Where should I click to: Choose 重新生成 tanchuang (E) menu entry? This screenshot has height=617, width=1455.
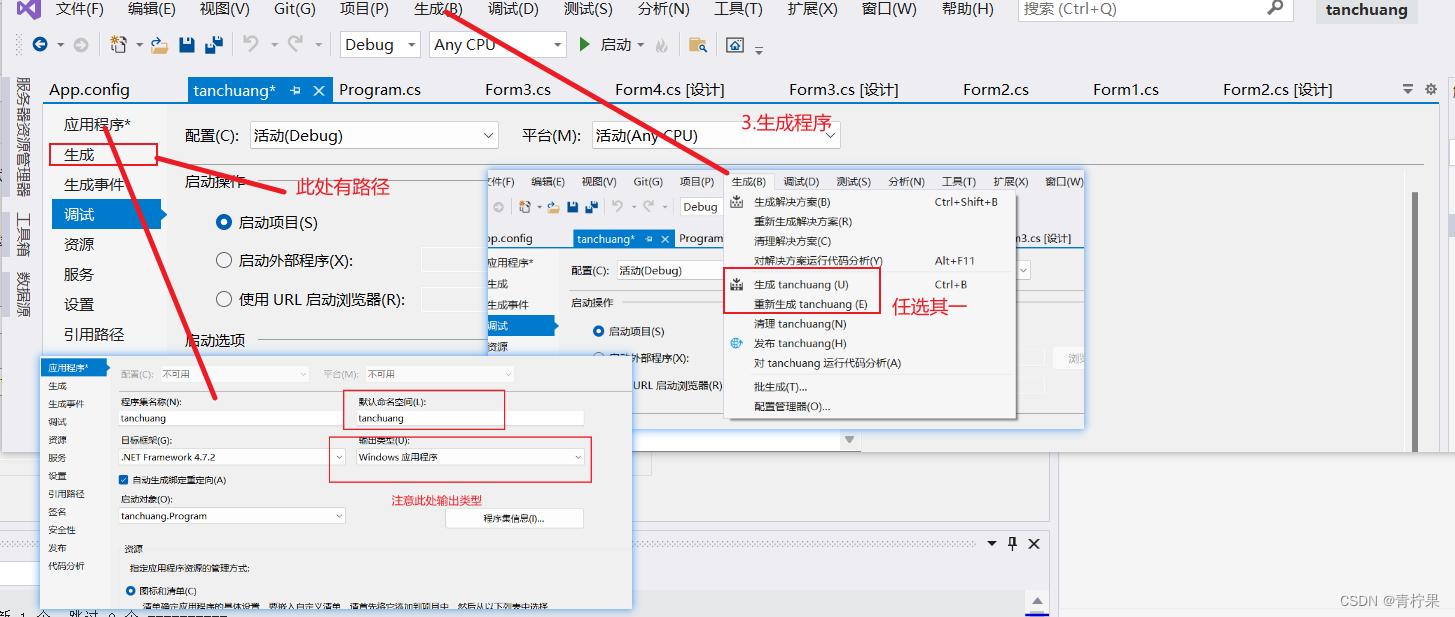point(810,304)
